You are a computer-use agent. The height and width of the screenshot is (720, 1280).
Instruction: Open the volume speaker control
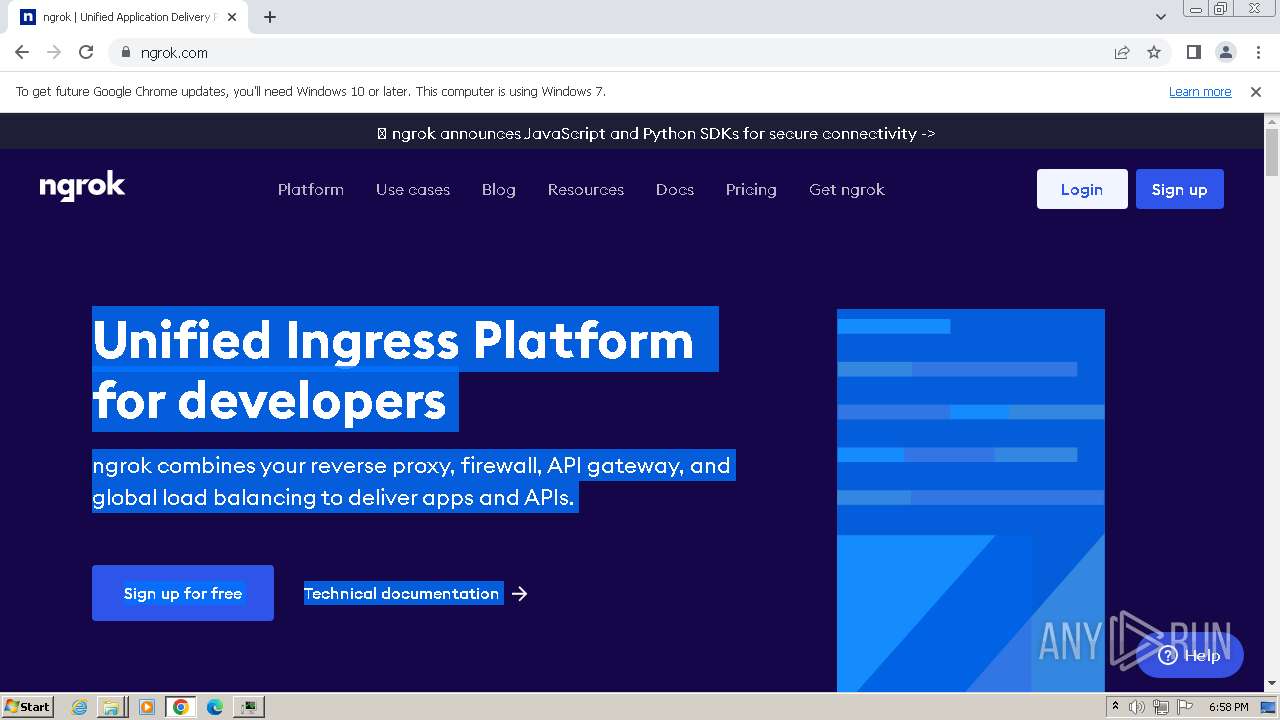click(x=1137, y=707)
